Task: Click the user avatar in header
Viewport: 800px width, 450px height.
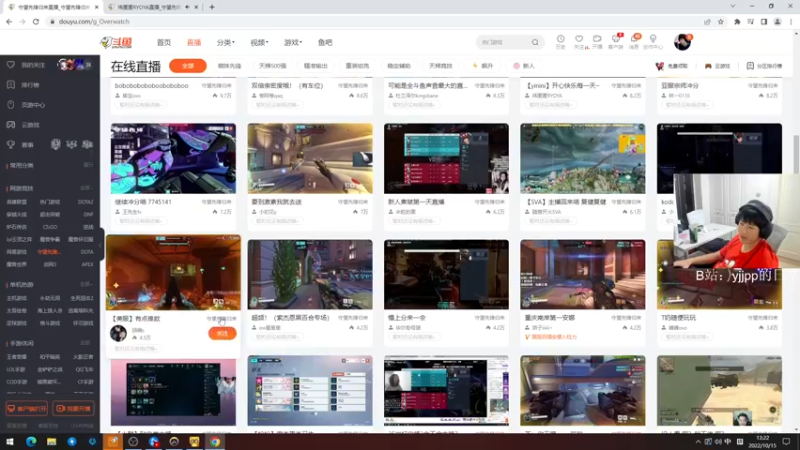Action: (682, 42)
